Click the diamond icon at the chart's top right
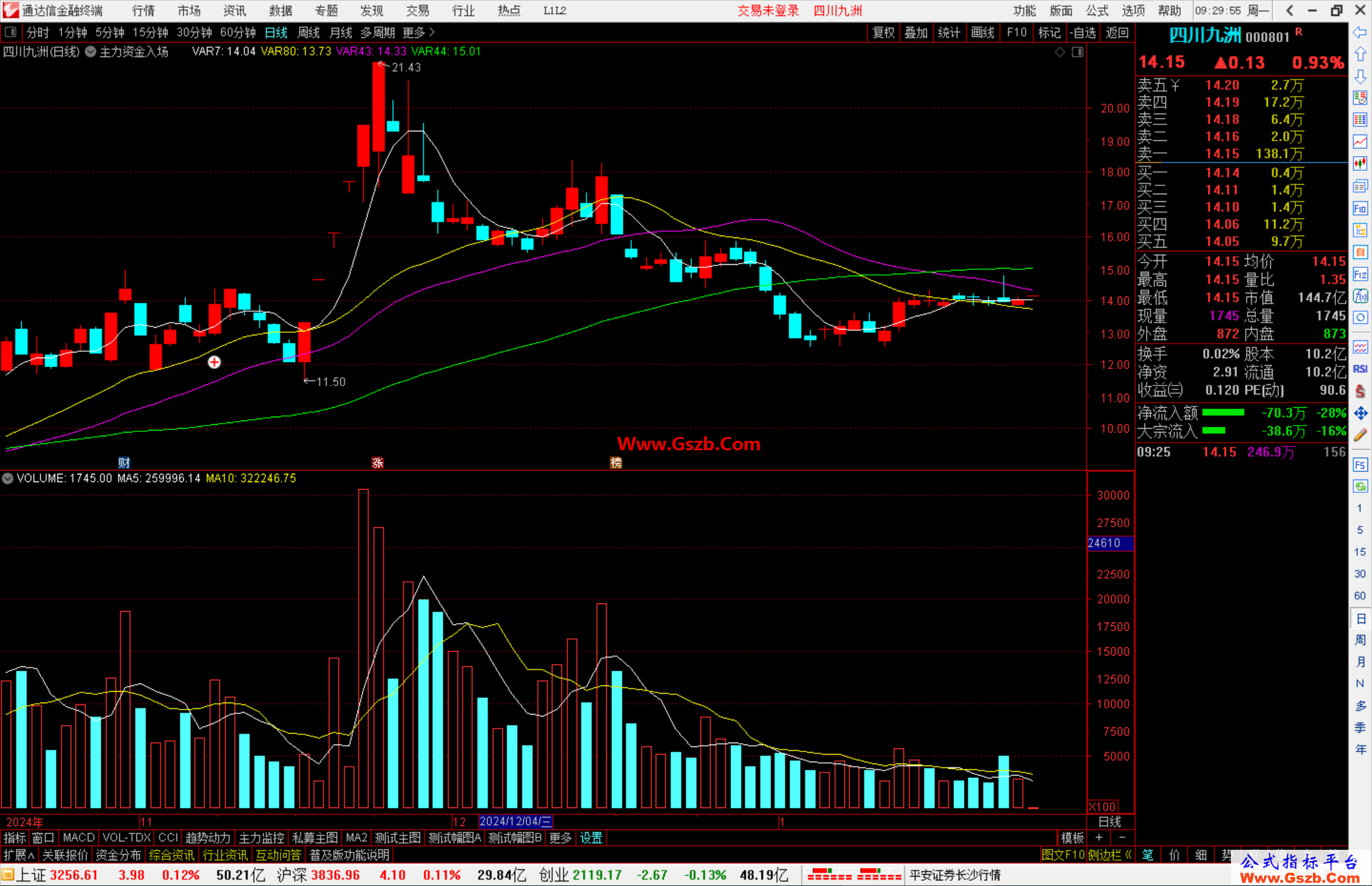Screen dimensions: 1372x886 [1060, 52]
